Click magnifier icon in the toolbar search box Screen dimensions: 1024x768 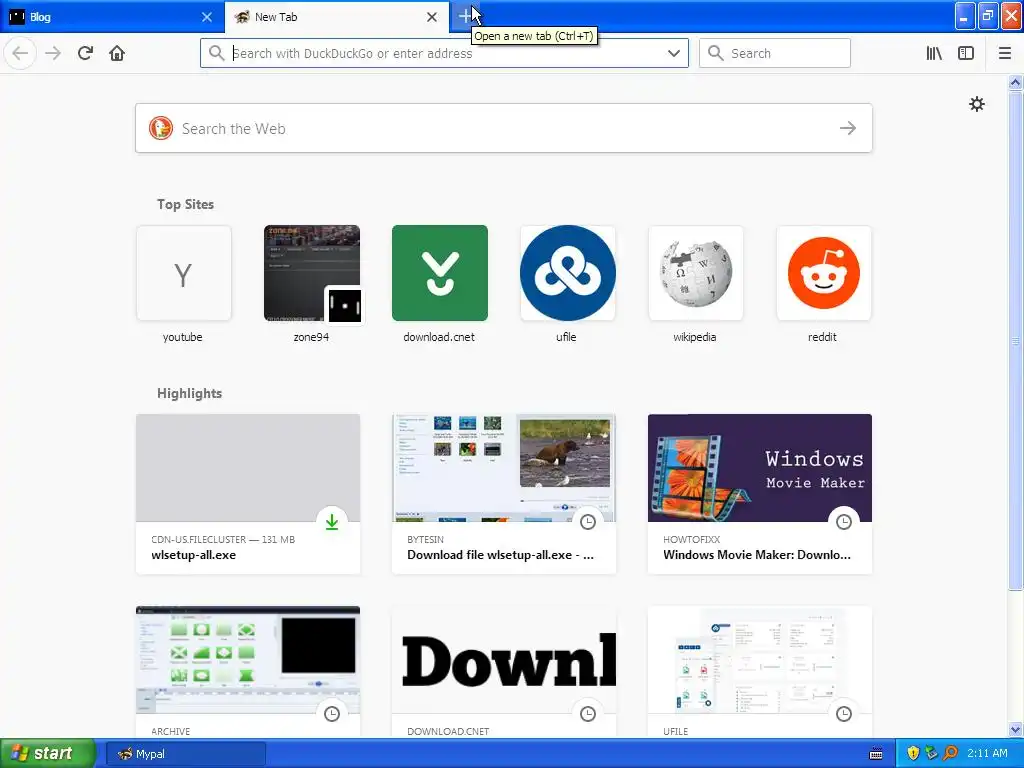(x=716, y=53)
